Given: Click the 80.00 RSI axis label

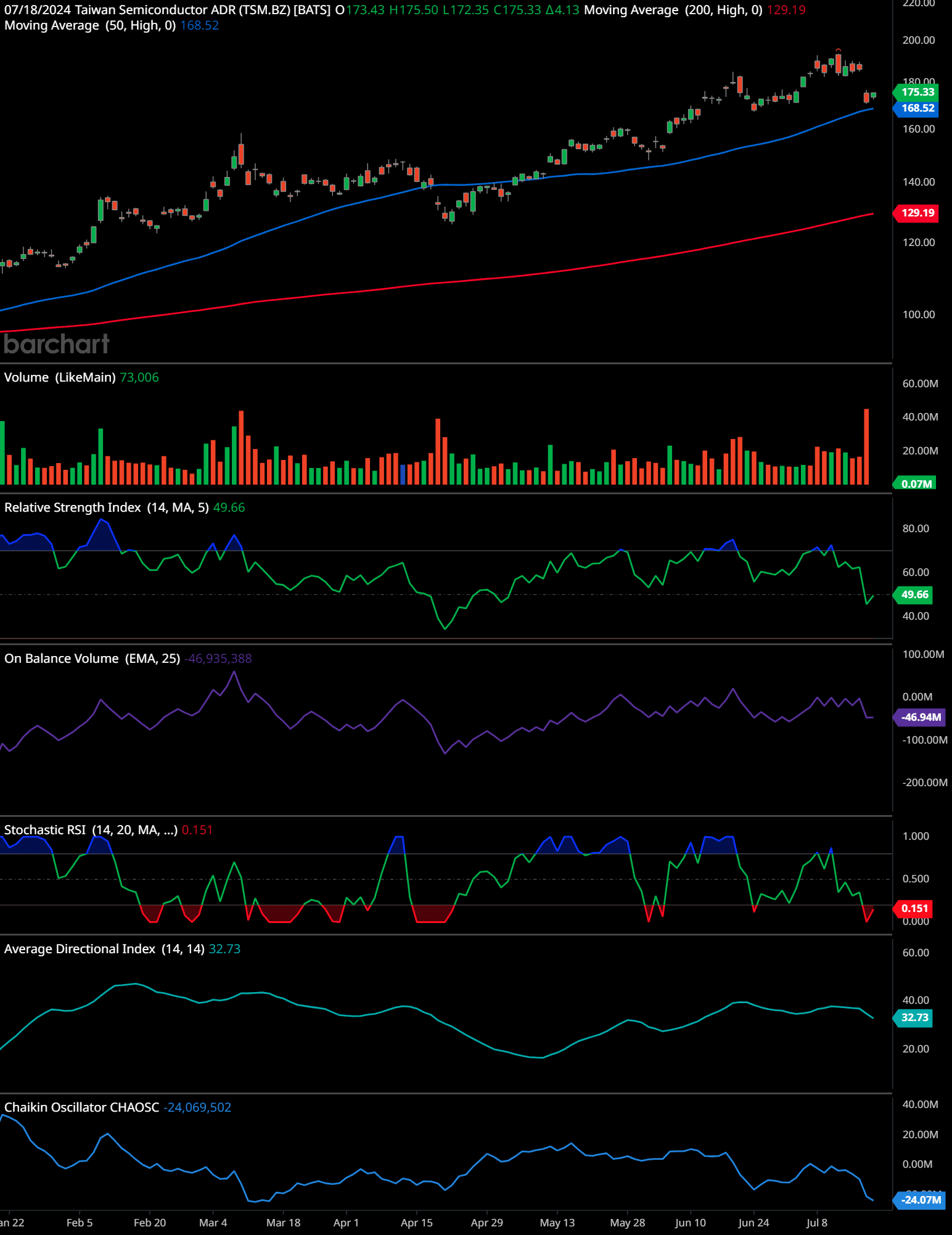Looking at the screenshot, I should coord(916,528).
